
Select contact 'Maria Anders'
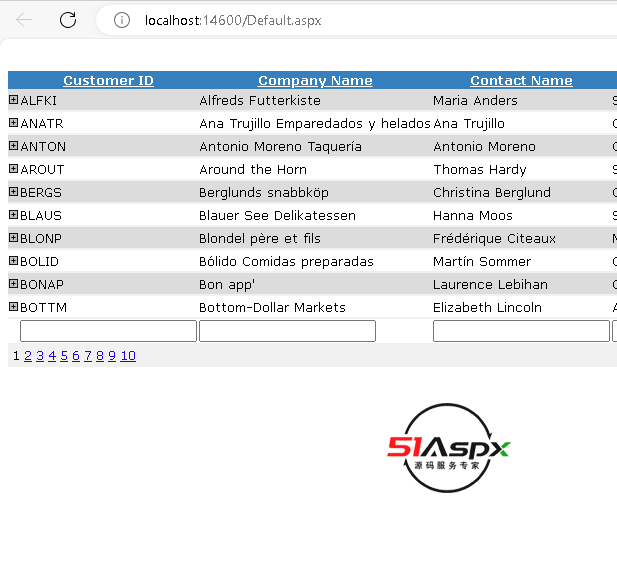(475, 100)
